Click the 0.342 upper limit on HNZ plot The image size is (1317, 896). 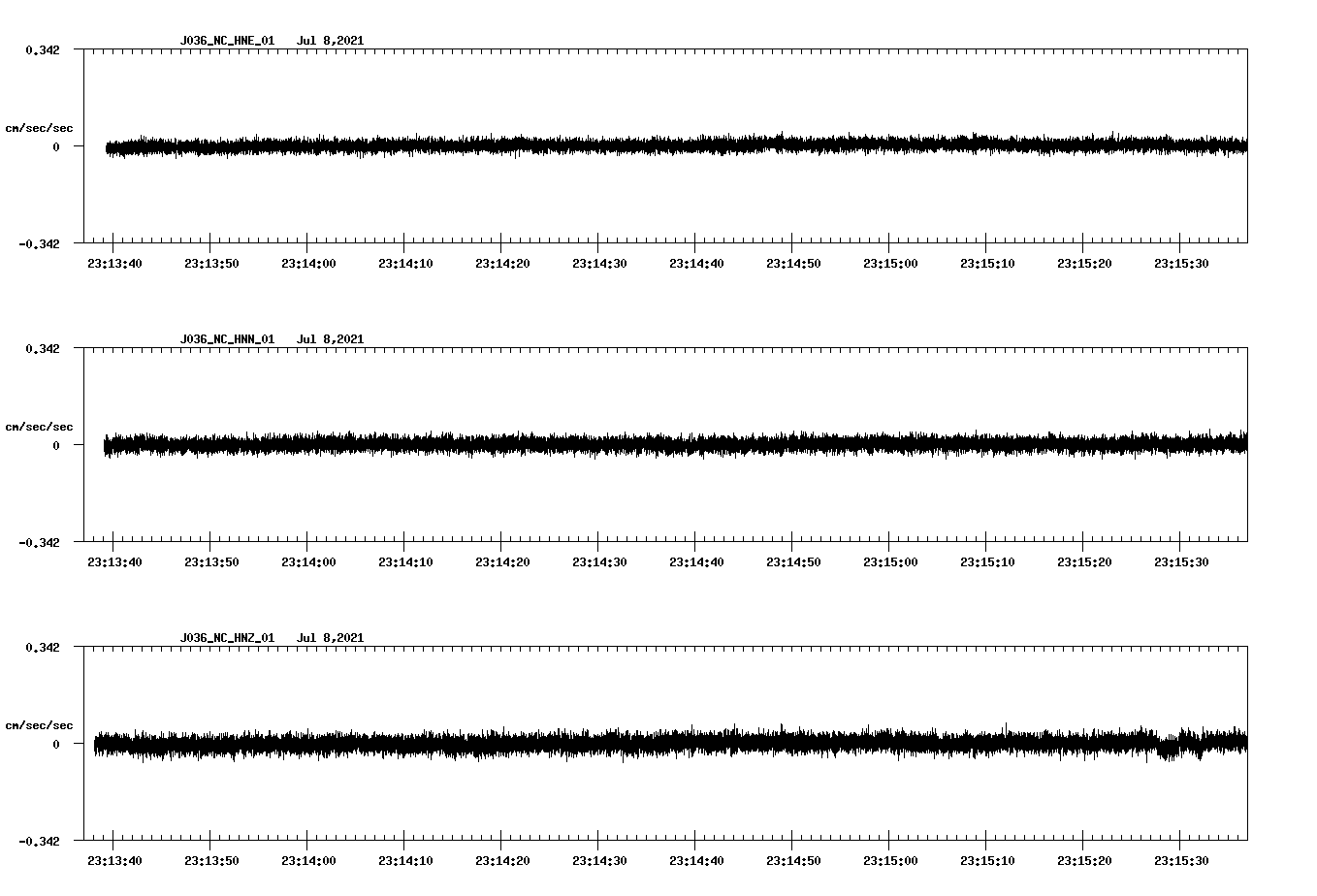(x=43, y=647)
